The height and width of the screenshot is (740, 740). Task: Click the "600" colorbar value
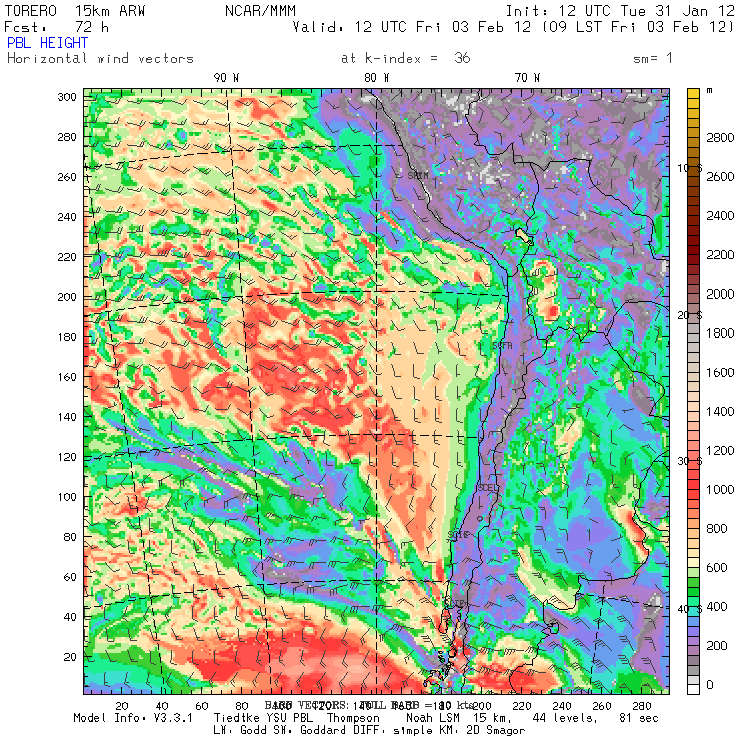[717, 568]
